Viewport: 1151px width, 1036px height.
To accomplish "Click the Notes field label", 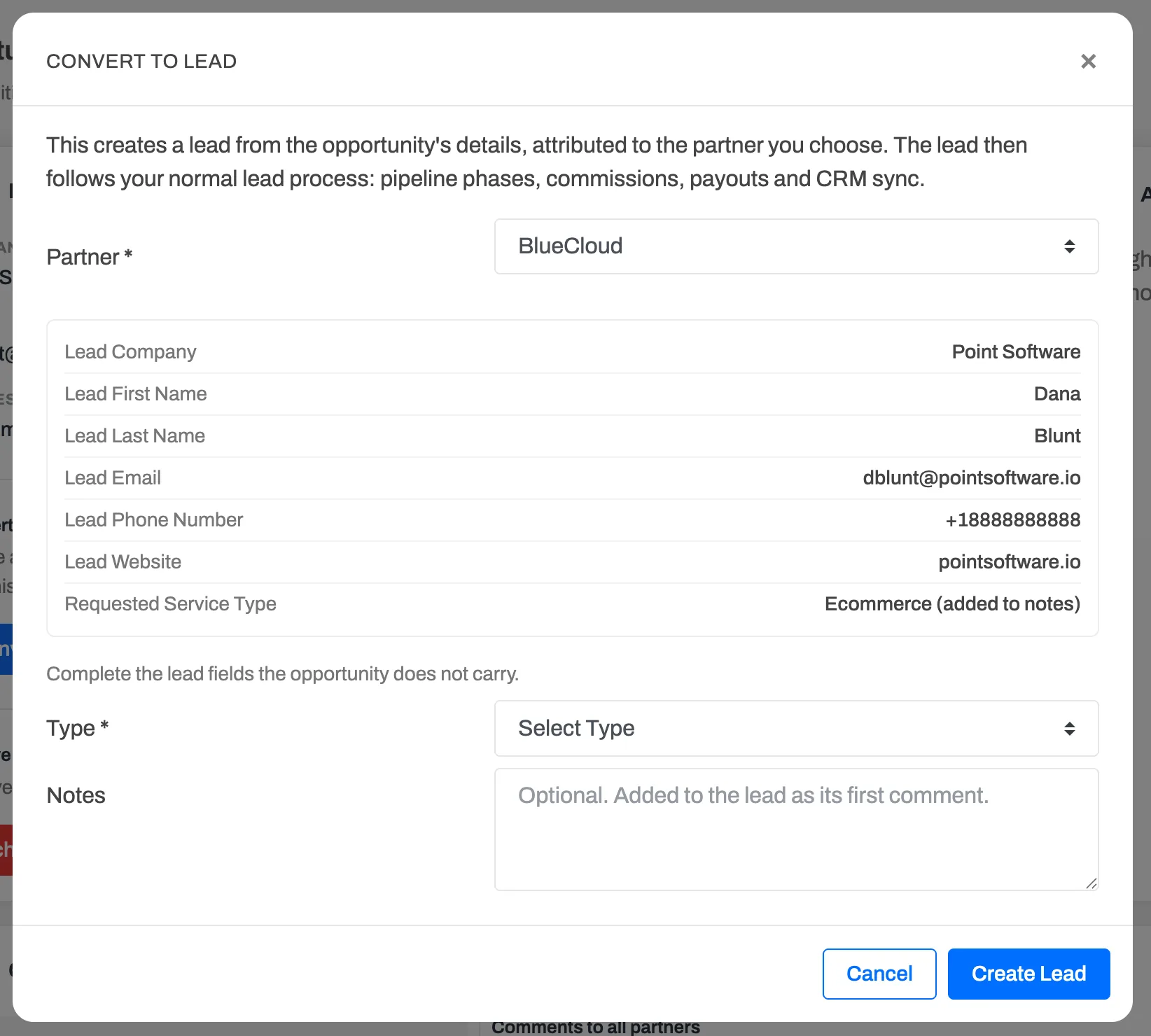I will point(76,796).
